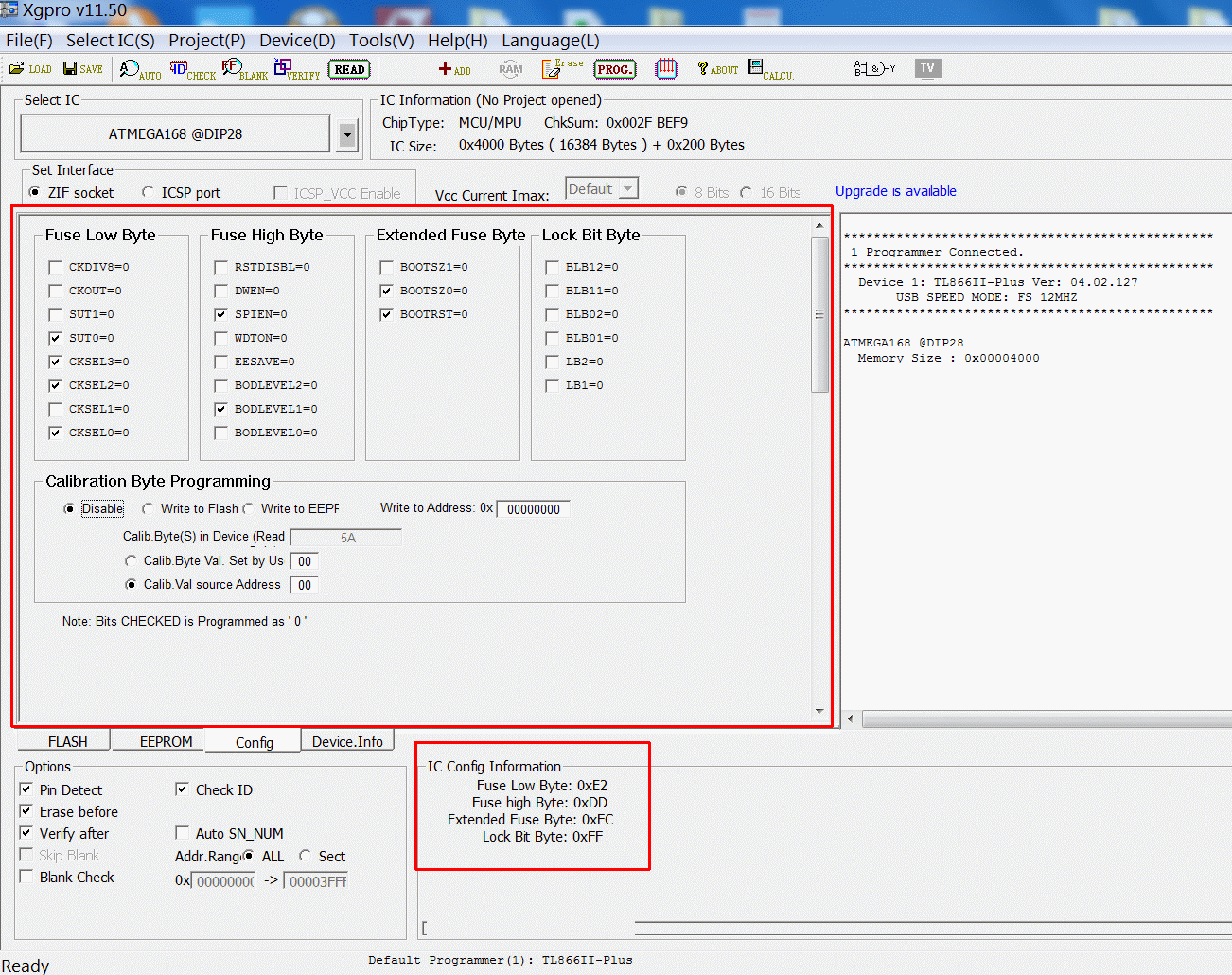Click the TV toolbar icon
The height and width of the screenshot is (975, 1232).
coord(927,68)
